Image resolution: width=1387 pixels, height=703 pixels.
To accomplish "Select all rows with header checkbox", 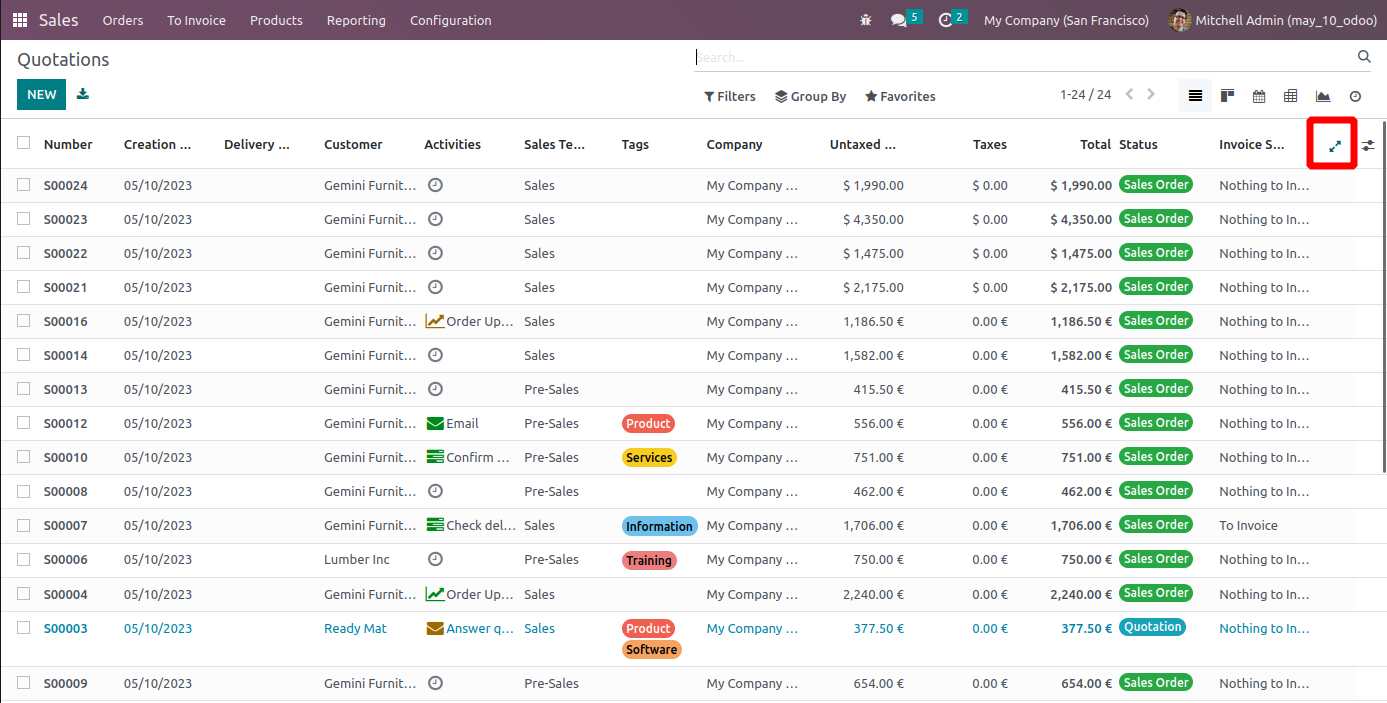I will coord(23,143).
